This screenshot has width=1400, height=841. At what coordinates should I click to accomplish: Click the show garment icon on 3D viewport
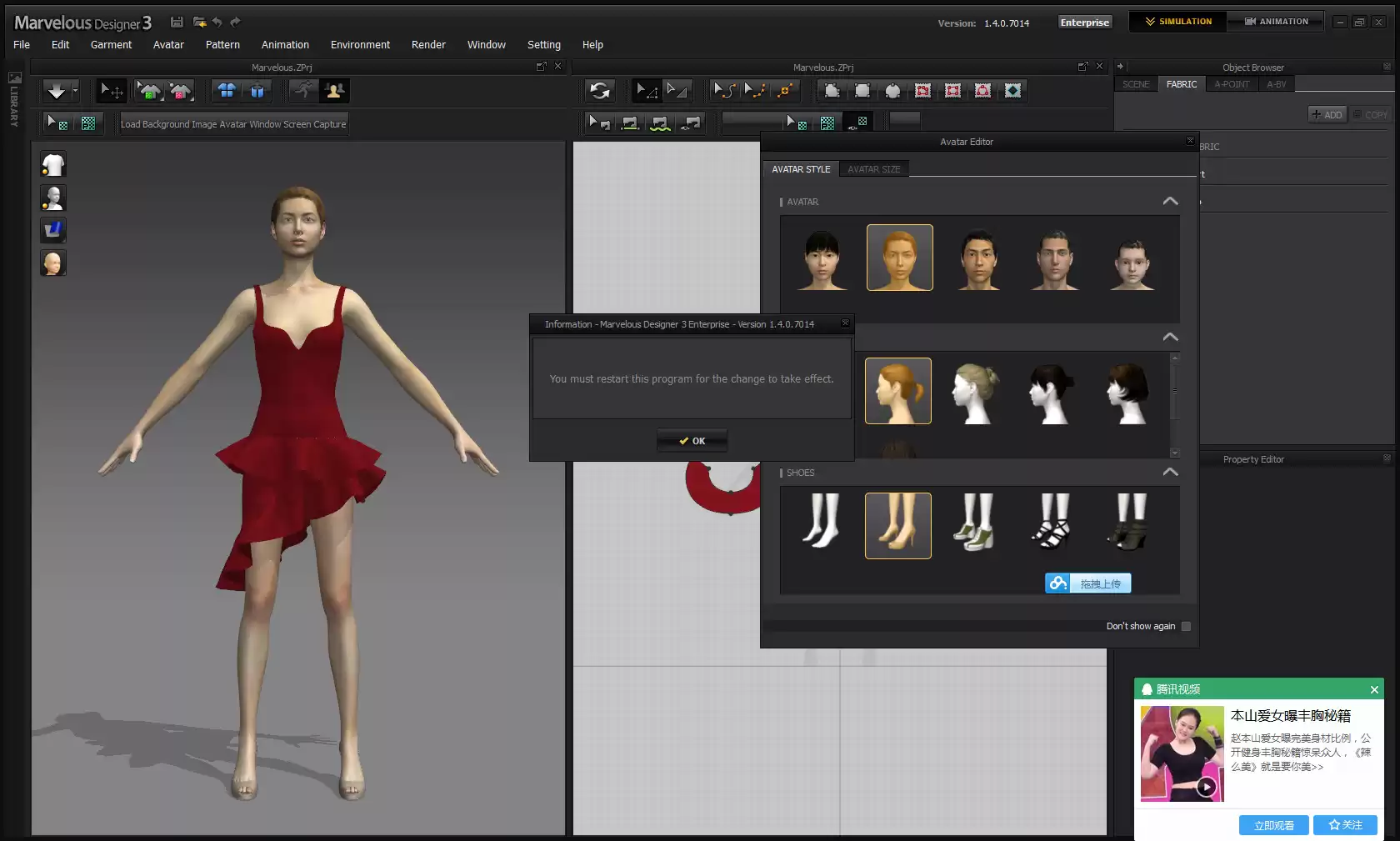53,165
